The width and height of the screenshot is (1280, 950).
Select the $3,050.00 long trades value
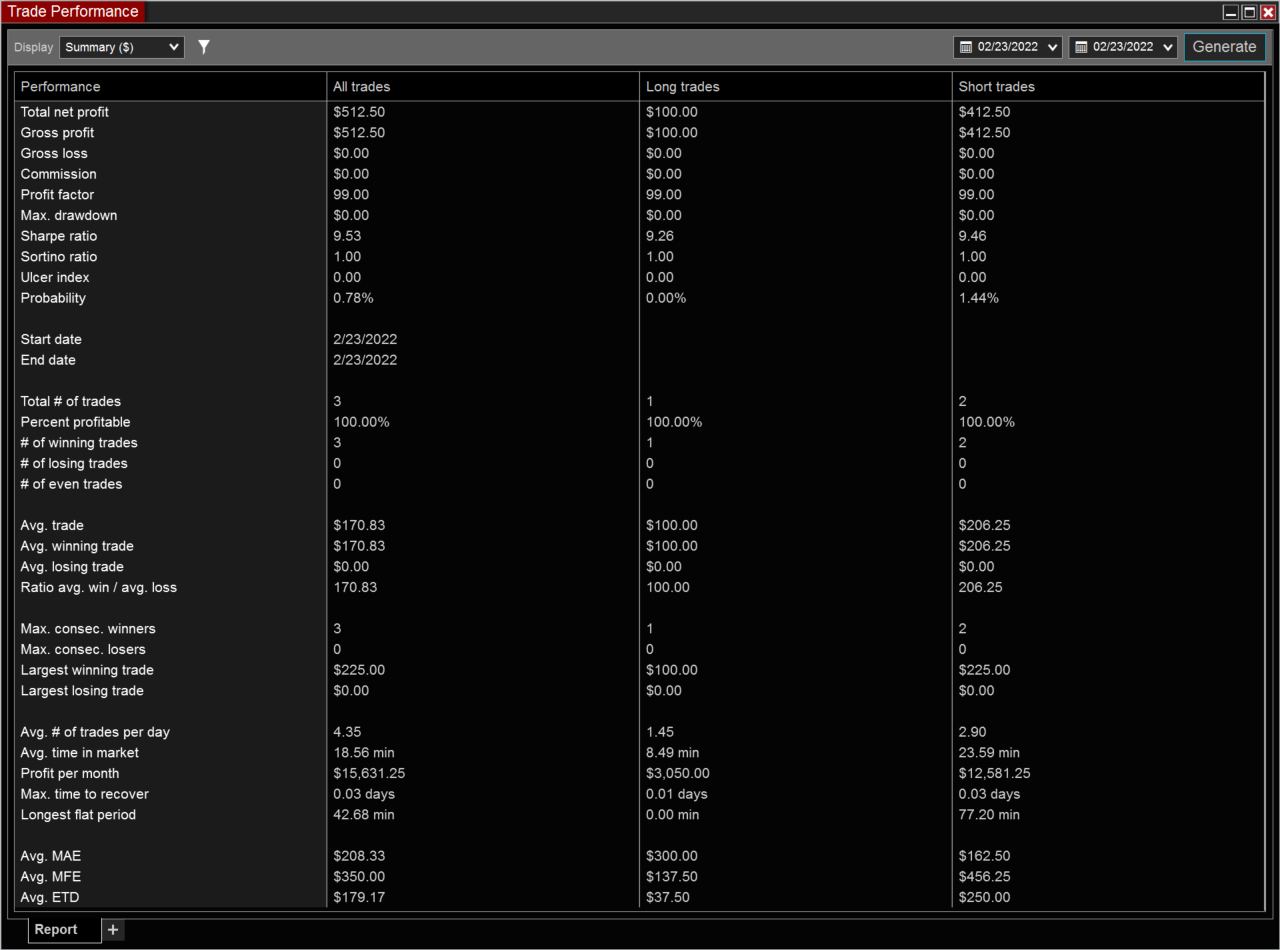[678, 773]
